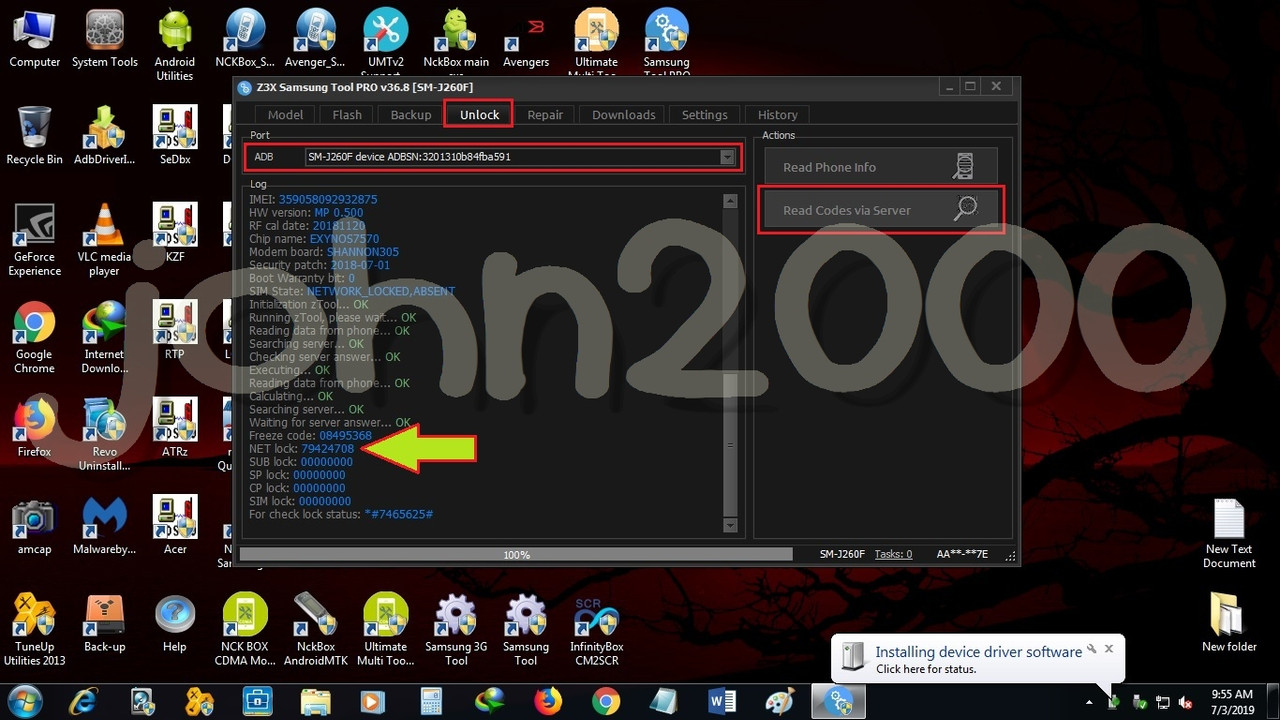Switch to the Downloads tab
1280x720 pixels.
[x=623, y=114]
